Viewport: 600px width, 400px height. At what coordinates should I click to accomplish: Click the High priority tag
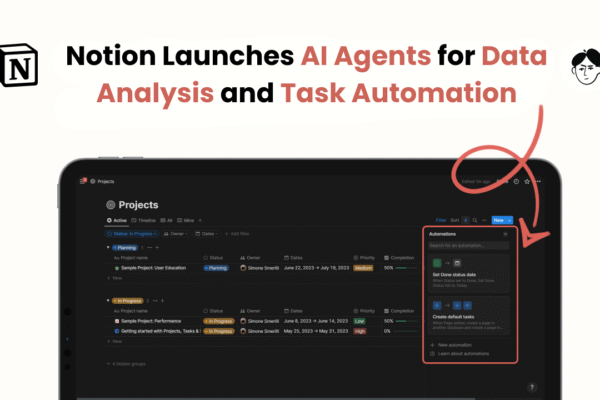[360, 331]
